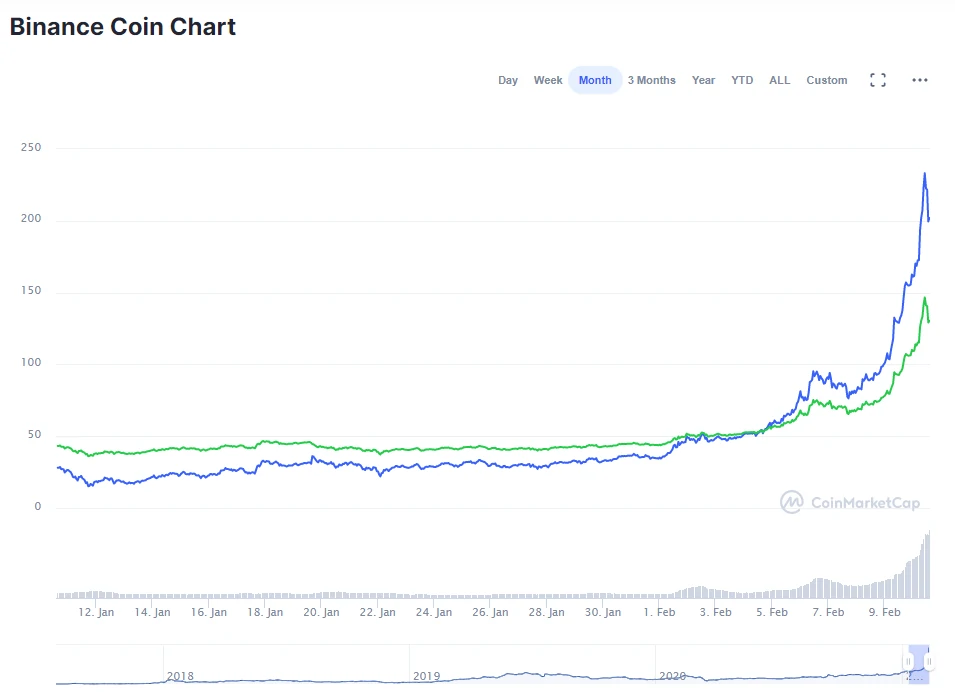This screenshot has height=692, width=955.
Task: Open the three-dot more options menu
Action: click(x=920, y=80)
